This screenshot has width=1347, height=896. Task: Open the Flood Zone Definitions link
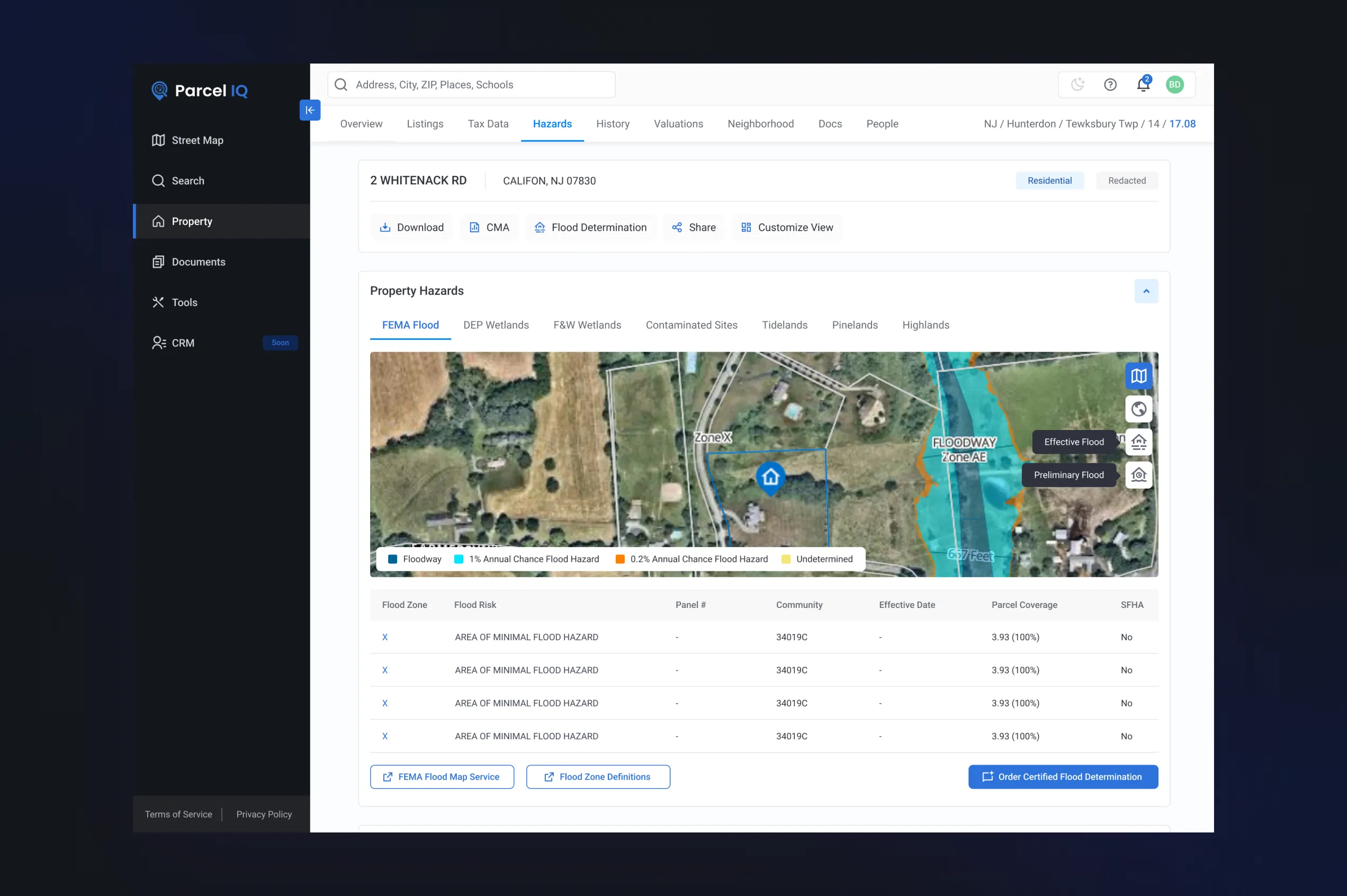pos(598,776)
